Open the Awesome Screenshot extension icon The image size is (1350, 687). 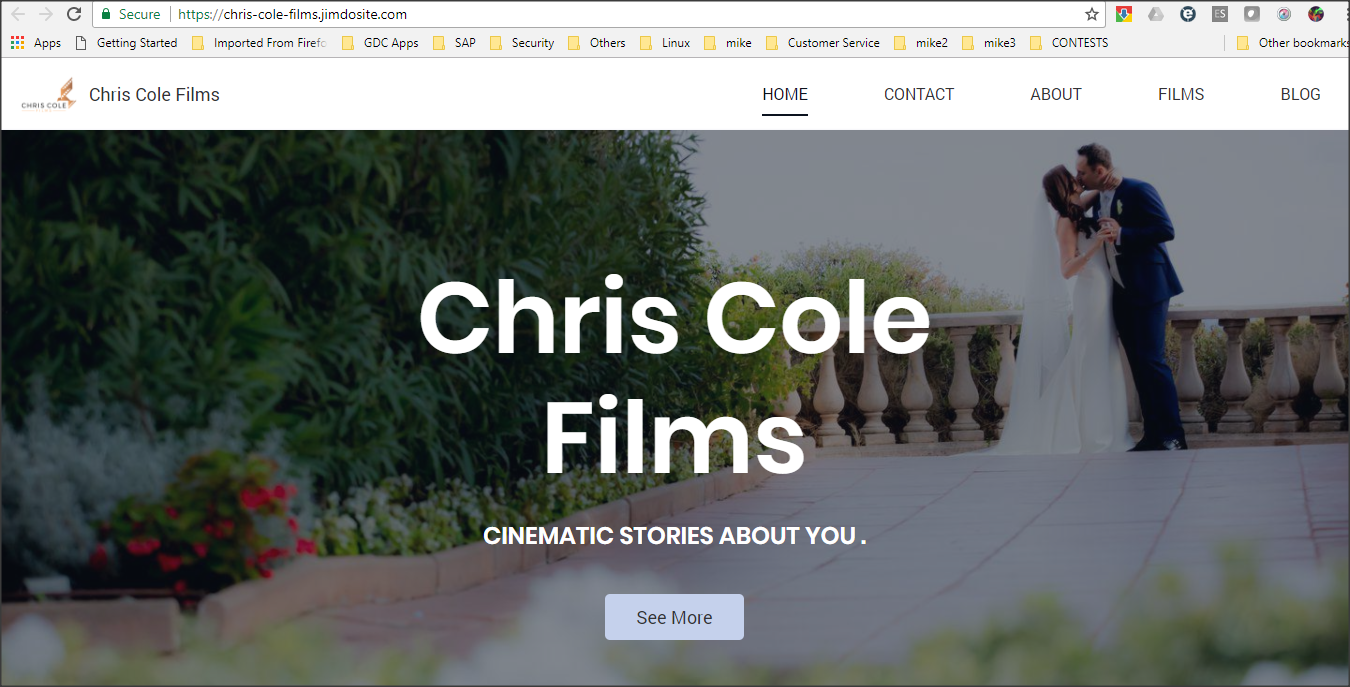click(x=1284, y=14)
